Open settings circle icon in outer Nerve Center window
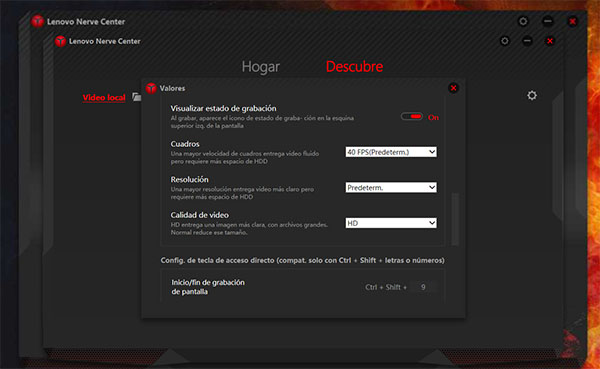 click(523, 21)
